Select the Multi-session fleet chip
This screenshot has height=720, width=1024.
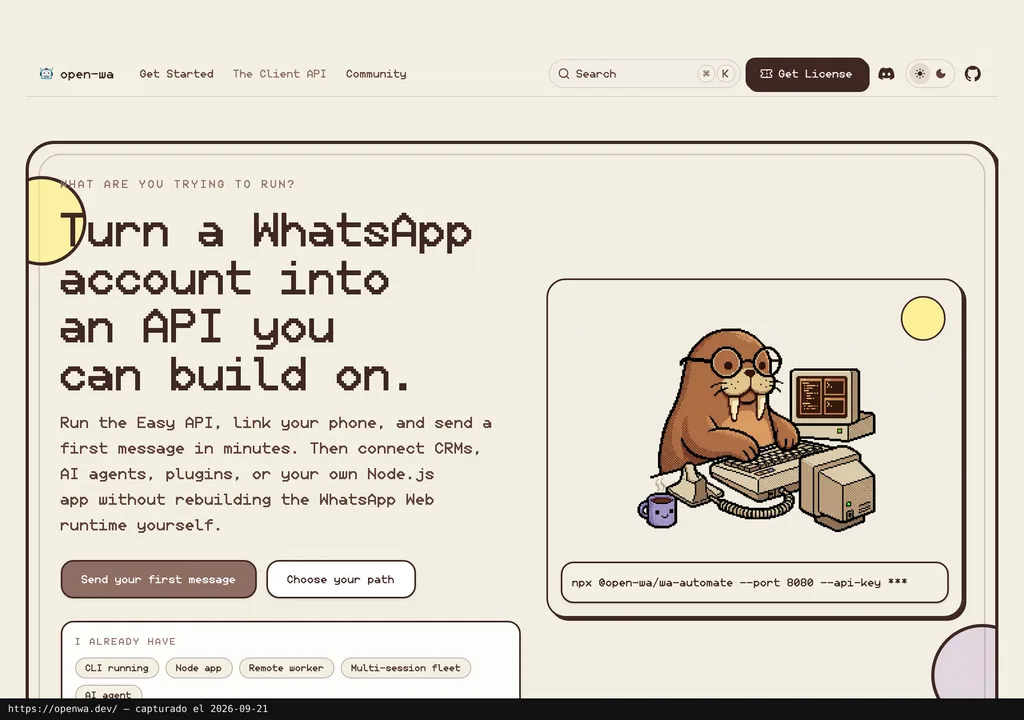[406, 668]
